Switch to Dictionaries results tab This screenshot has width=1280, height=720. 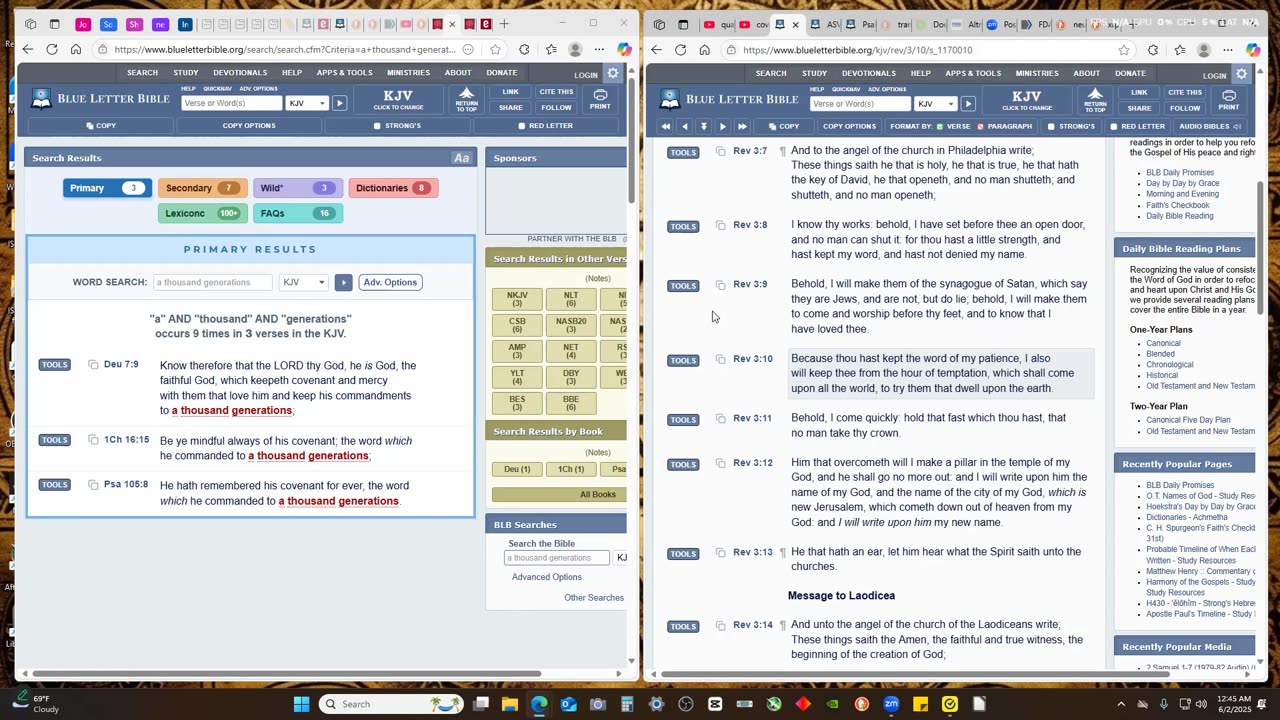392,188
